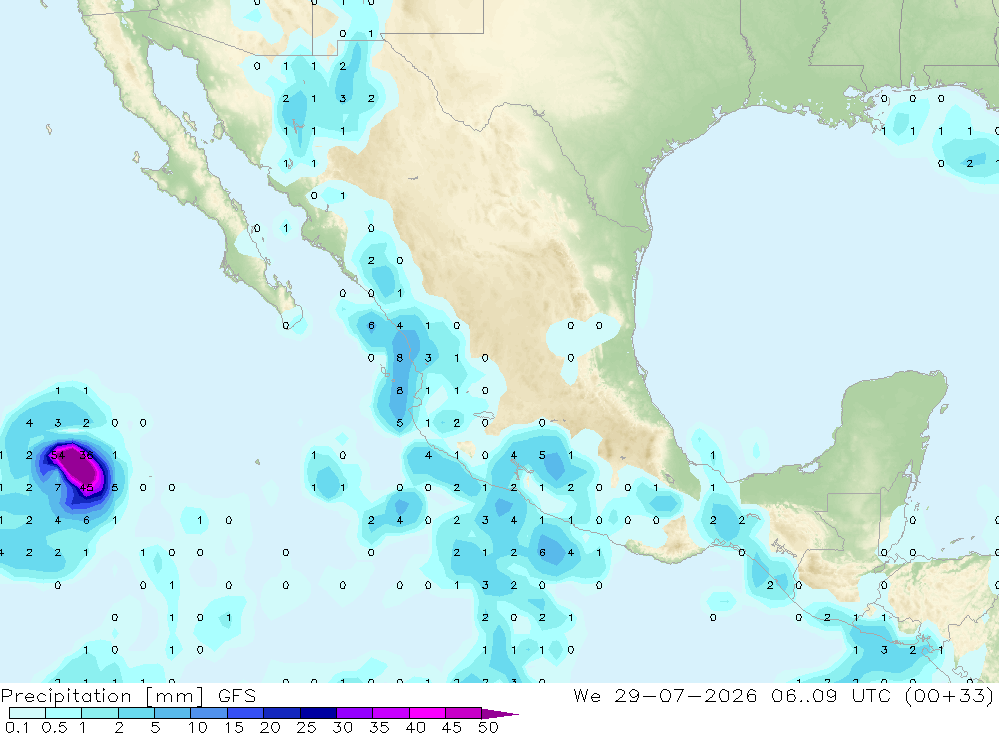This screenshot has height=733, width=1000.
Task: Select legend swatch between 0.1 and 0.5
Action: coord(27,713)
